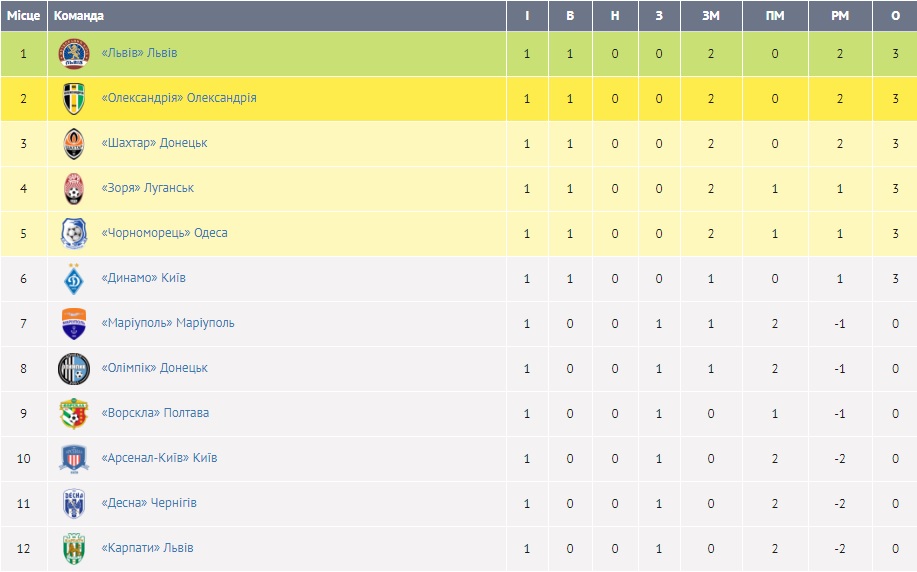Click the «О» points column header
This screenshot has height=572, width=917.
(895, 16)
